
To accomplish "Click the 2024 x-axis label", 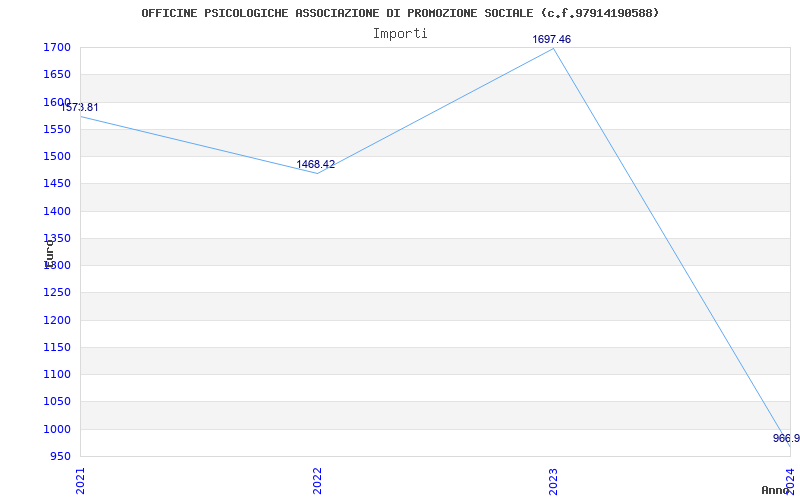I will (790, 481).
